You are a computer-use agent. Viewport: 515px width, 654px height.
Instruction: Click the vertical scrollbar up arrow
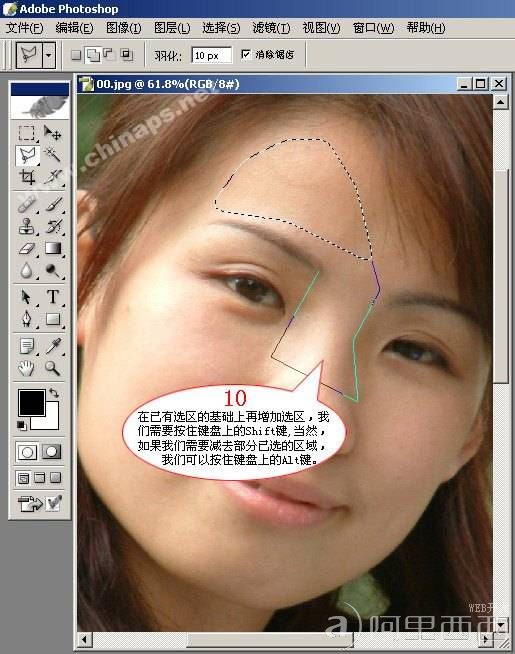click(x=500, y=102)
